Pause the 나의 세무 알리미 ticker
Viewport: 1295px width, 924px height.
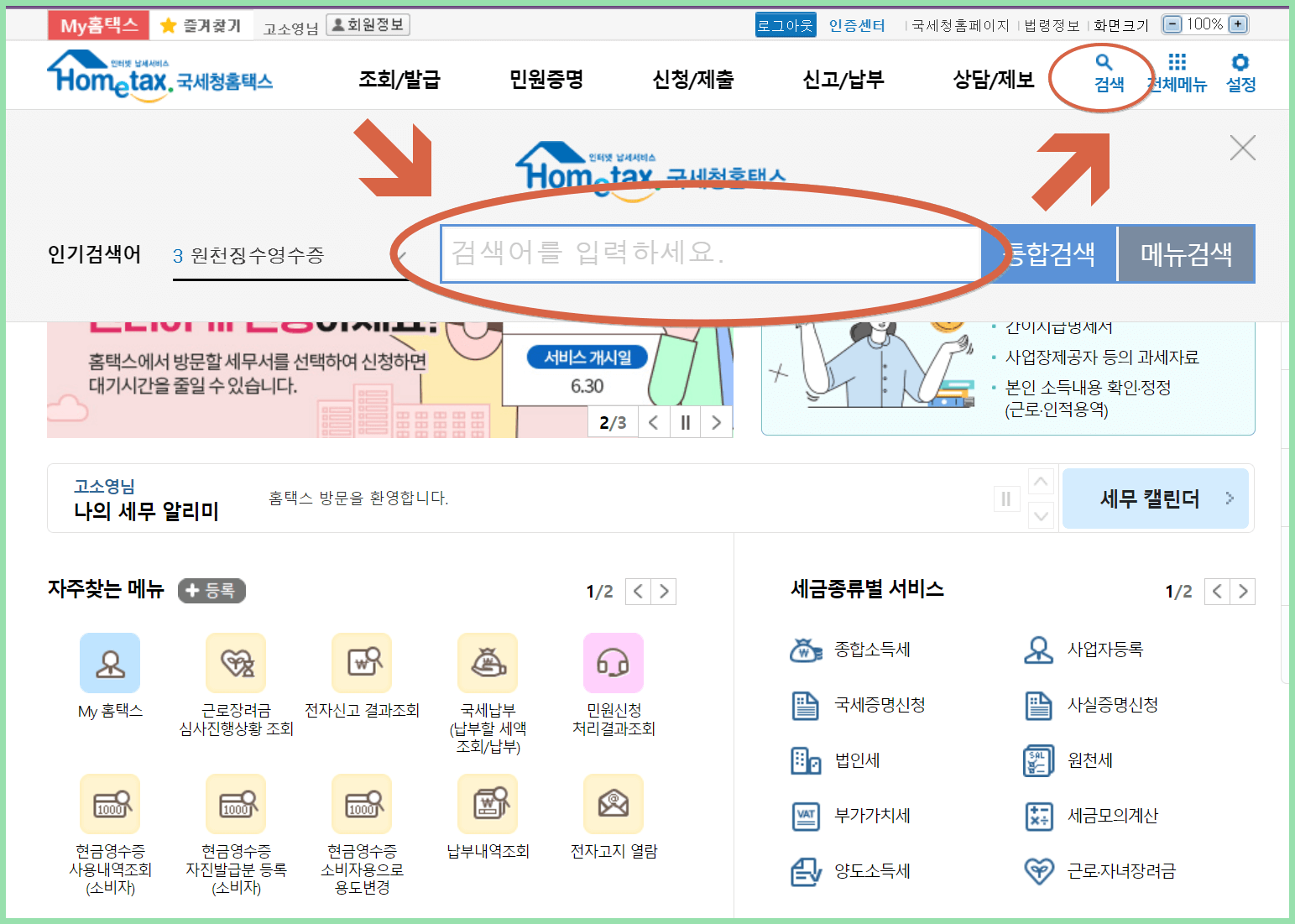point(1005,499)
